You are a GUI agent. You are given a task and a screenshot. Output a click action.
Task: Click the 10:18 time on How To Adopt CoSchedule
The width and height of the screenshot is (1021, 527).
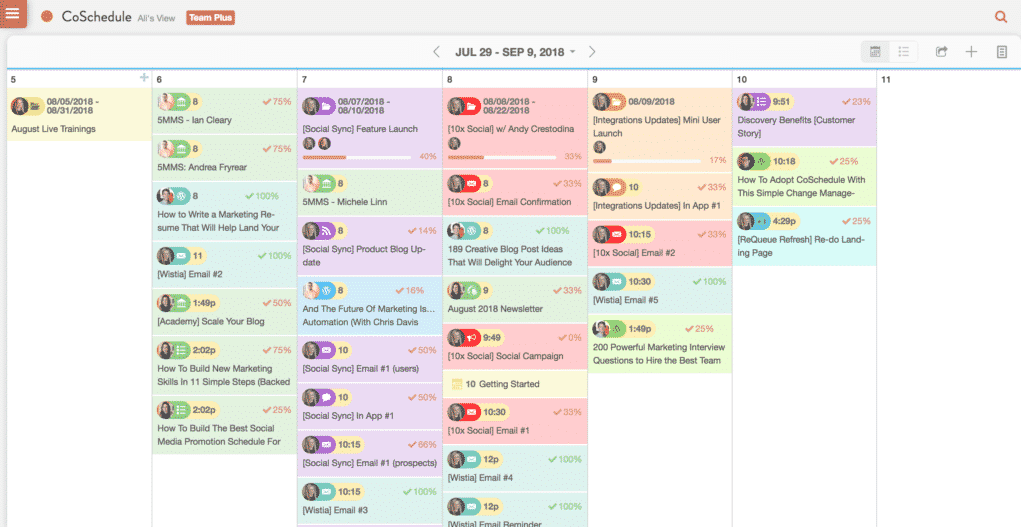coord(784,161)
